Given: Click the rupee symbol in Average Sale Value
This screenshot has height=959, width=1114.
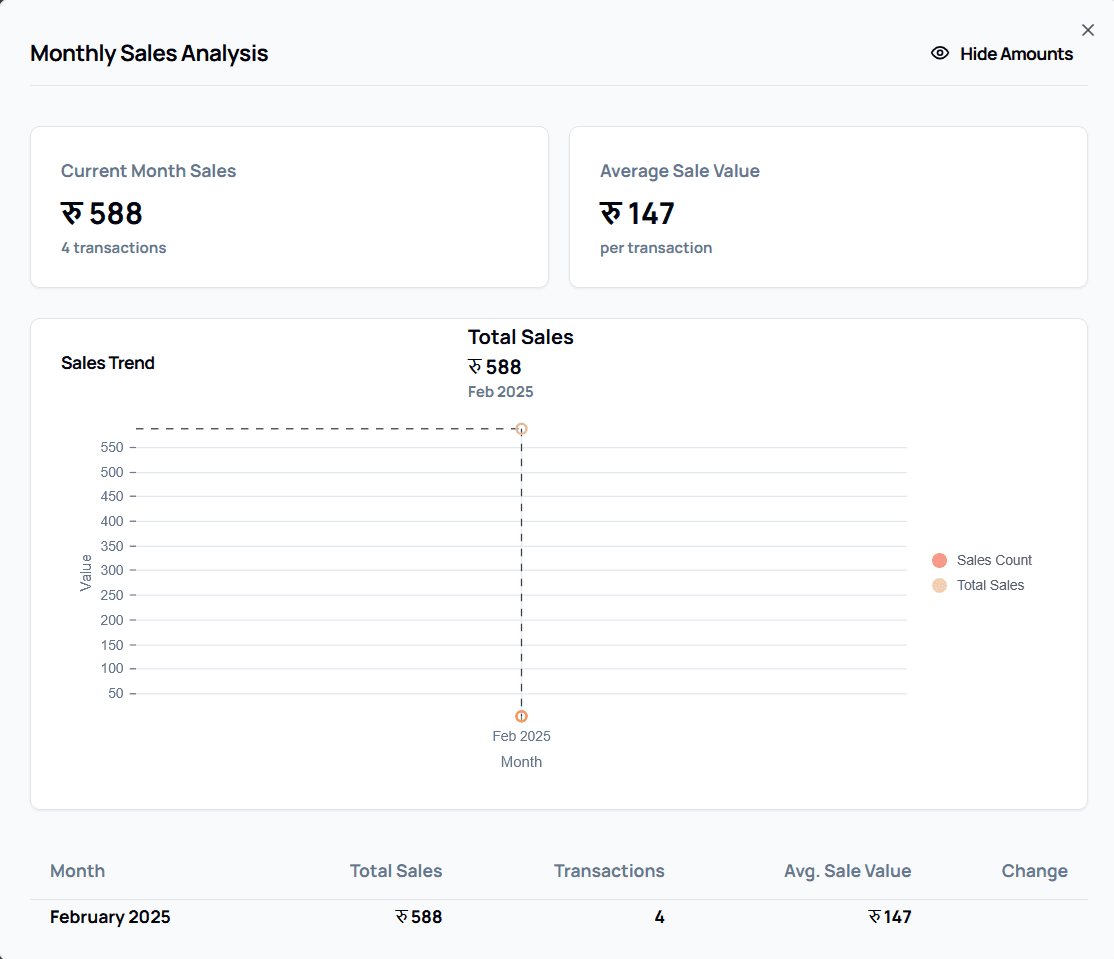Looking at the screenshot, I should [612, 213].
